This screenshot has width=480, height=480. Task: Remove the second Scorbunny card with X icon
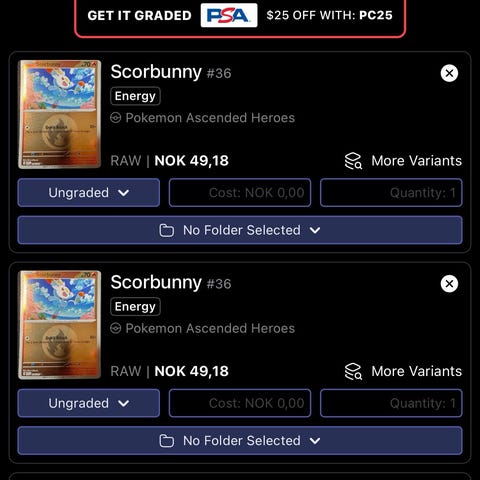click(x=449, y=284)
